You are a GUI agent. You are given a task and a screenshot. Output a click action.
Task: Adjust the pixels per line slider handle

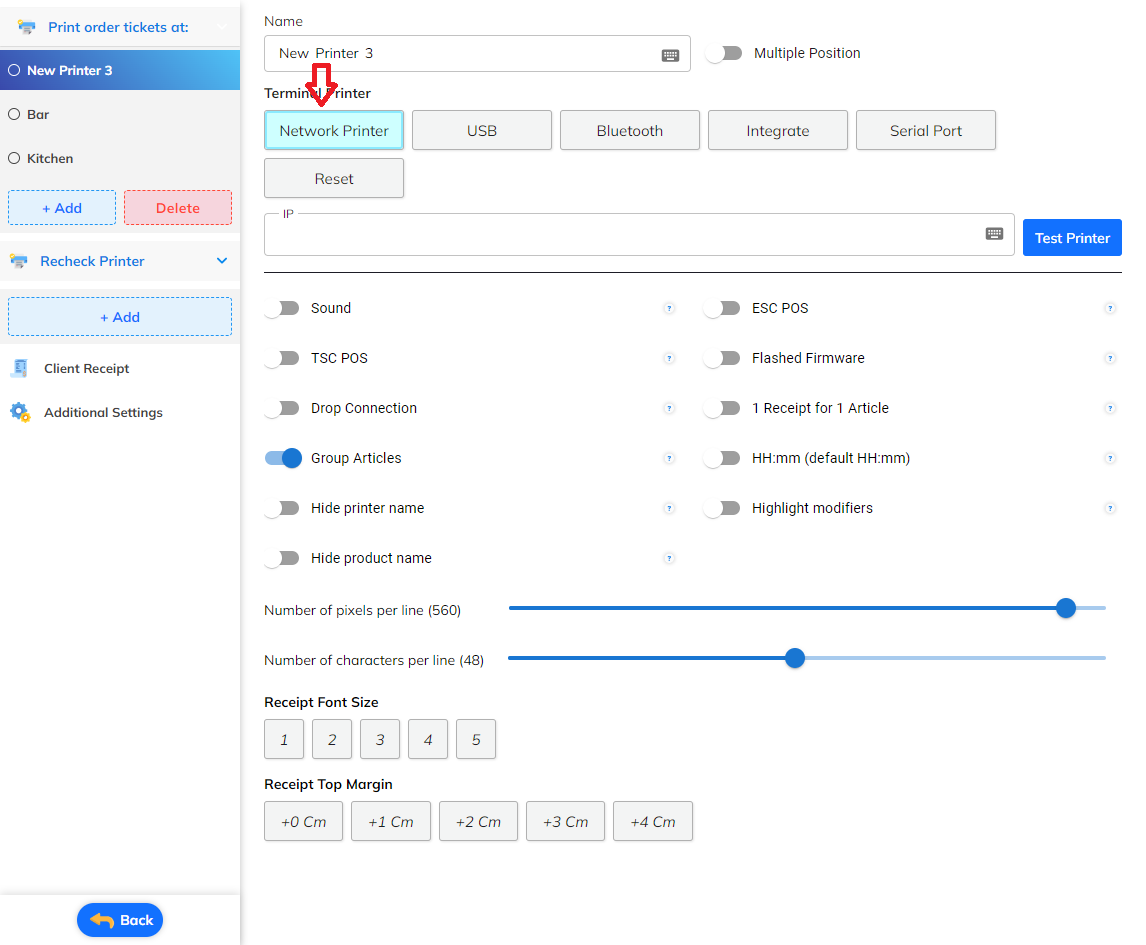click(x=1066, y=608)
